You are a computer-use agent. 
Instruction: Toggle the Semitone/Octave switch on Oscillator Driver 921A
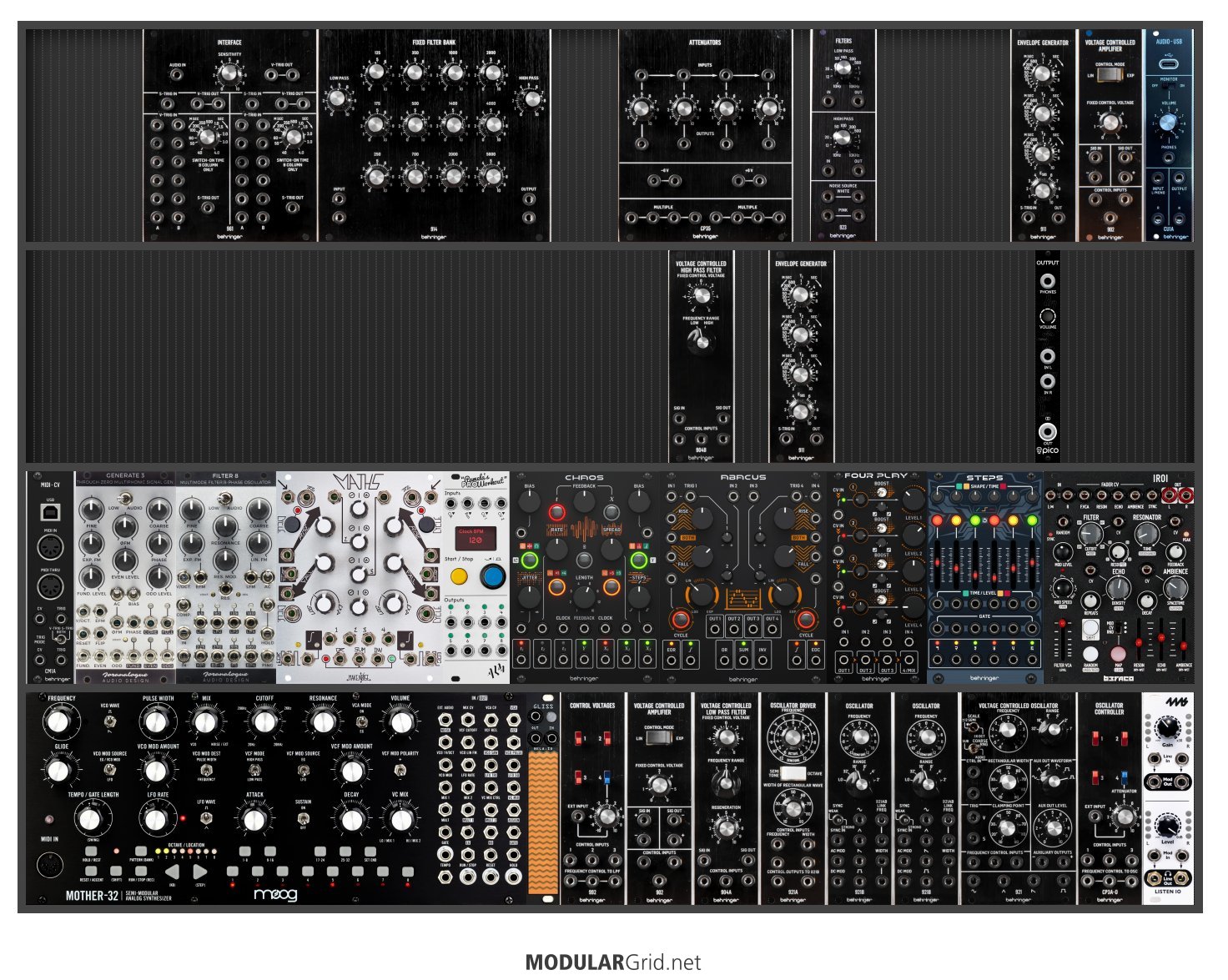pyautogui.click(x=792, y=772)
